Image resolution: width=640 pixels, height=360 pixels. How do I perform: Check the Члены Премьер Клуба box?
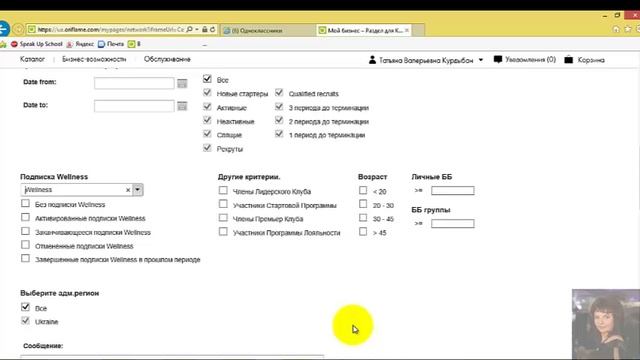point(223,218)
